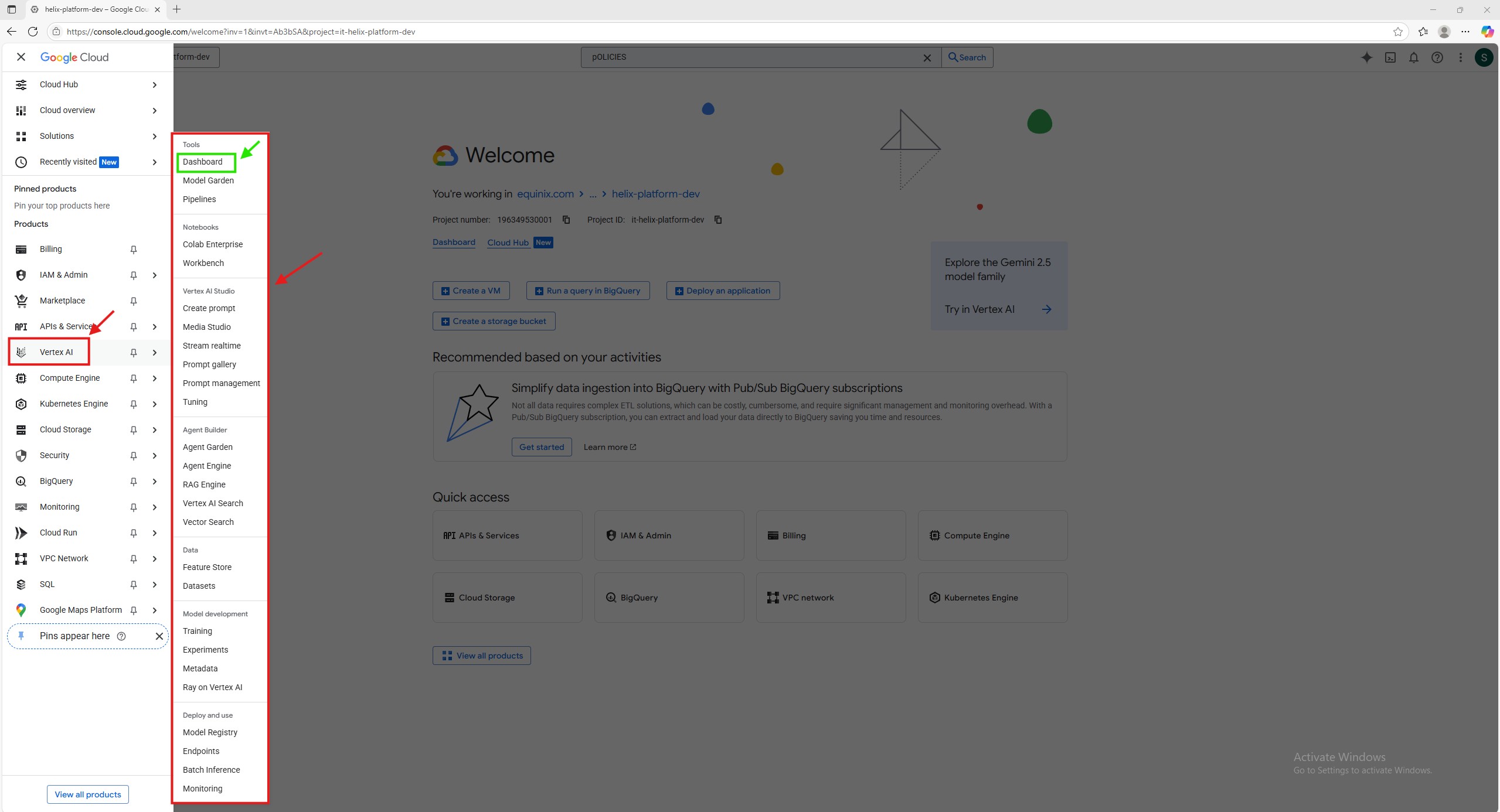
Task: Click View all products in sidebar
Action: [x=88, y=794]
